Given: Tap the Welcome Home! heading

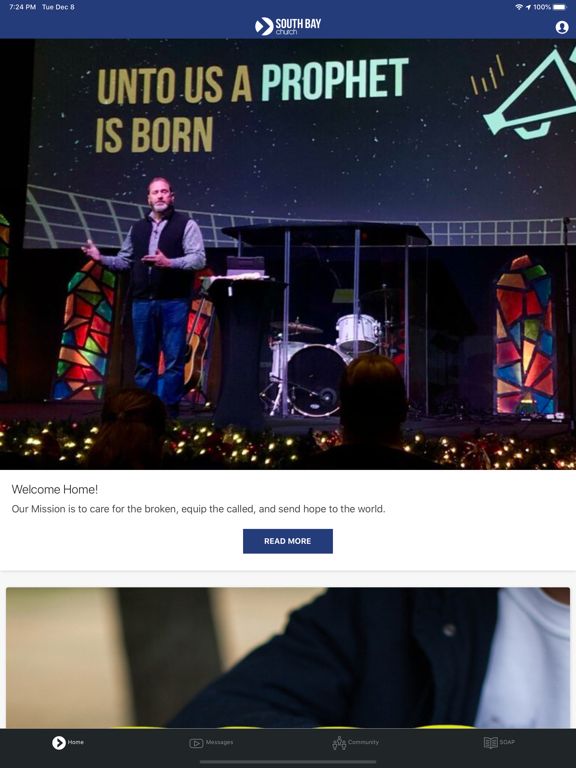Looking at the screenshot, I should coord(55,489).
